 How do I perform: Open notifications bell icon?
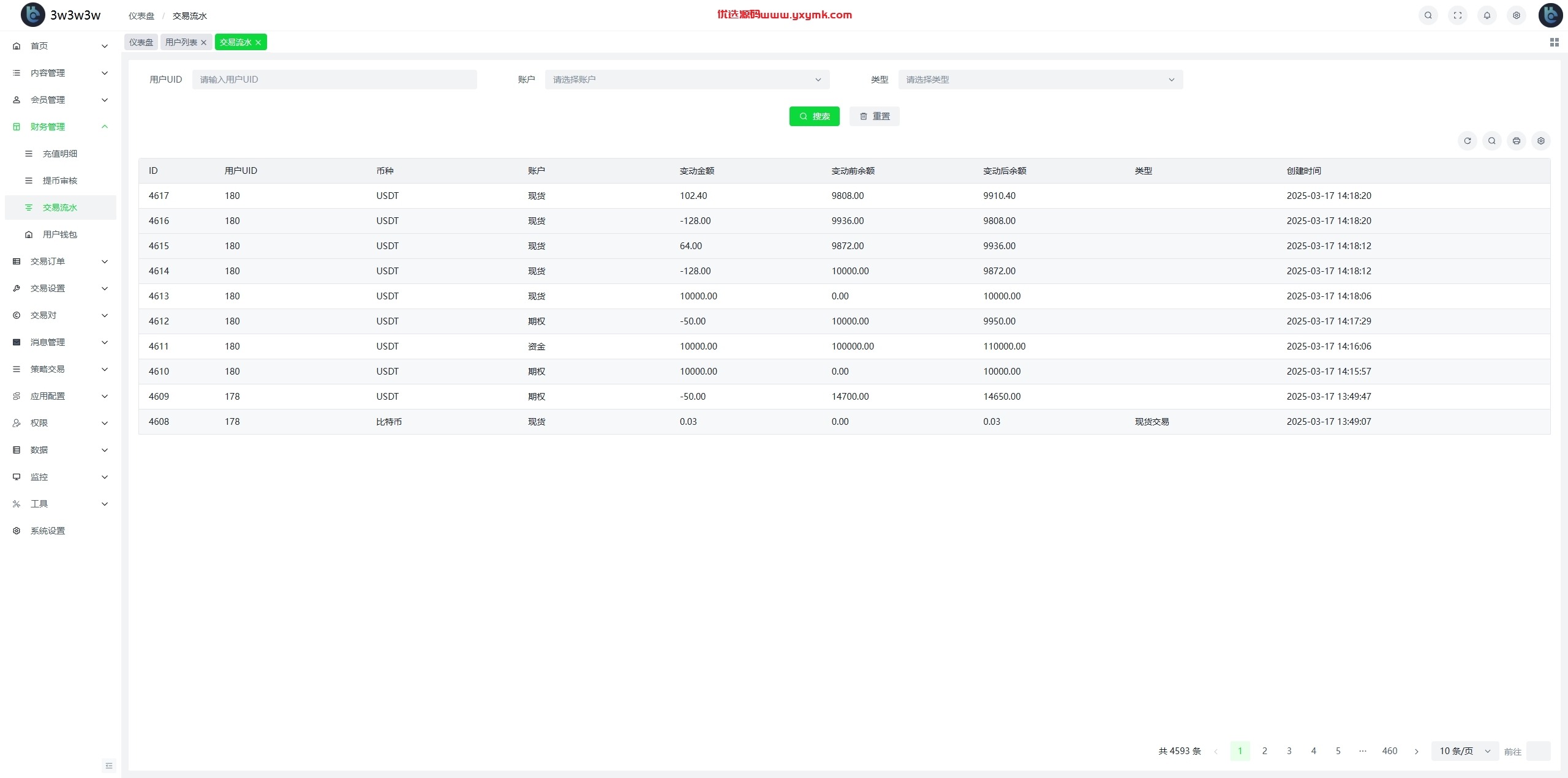[x=1487, y=15]
